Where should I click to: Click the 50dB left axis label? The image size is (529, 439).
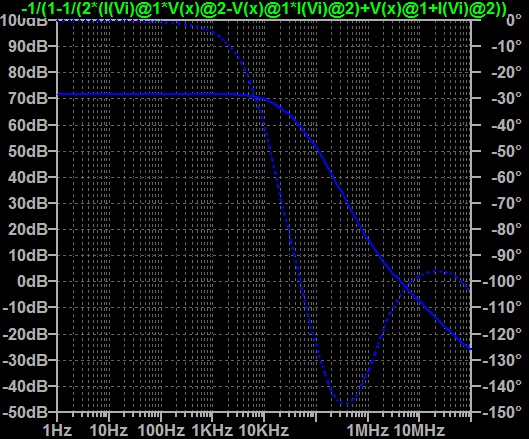click(28, 151)
